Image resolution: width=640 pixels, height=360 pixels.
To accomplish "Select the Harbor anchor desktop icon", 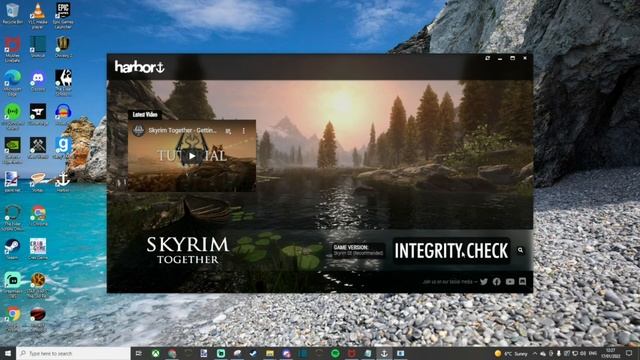I will [63, 182].
